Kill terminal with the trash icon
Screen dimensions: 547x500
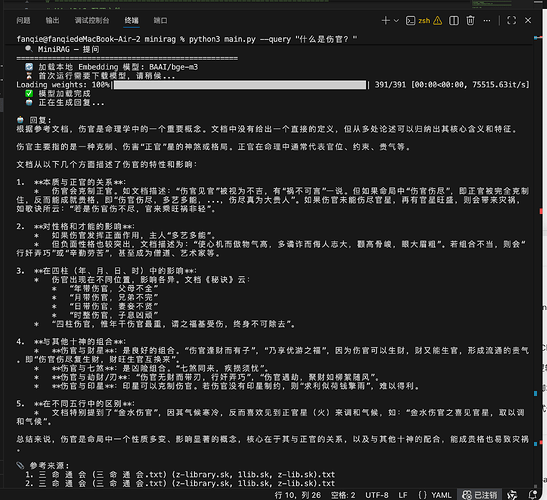click(x=470, y=21)
